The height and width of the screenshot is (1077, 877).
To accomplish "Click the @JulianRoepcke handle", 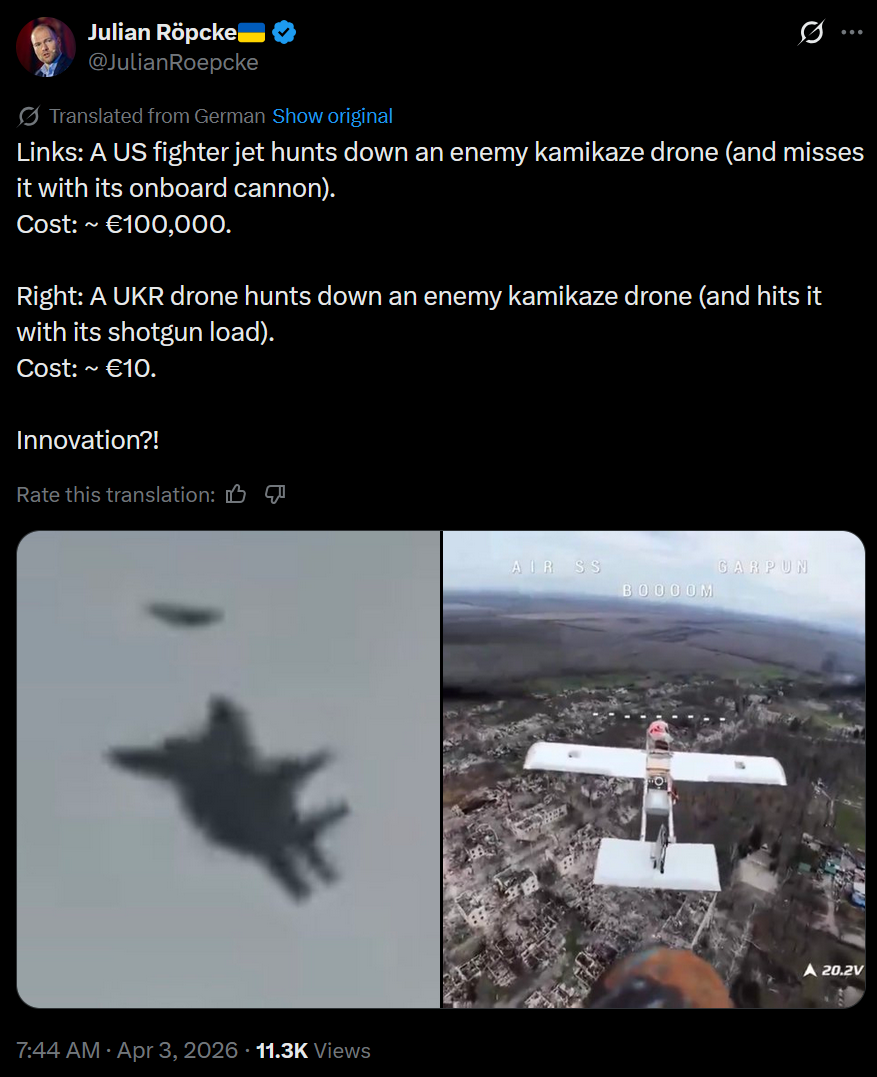I will 173,63.
